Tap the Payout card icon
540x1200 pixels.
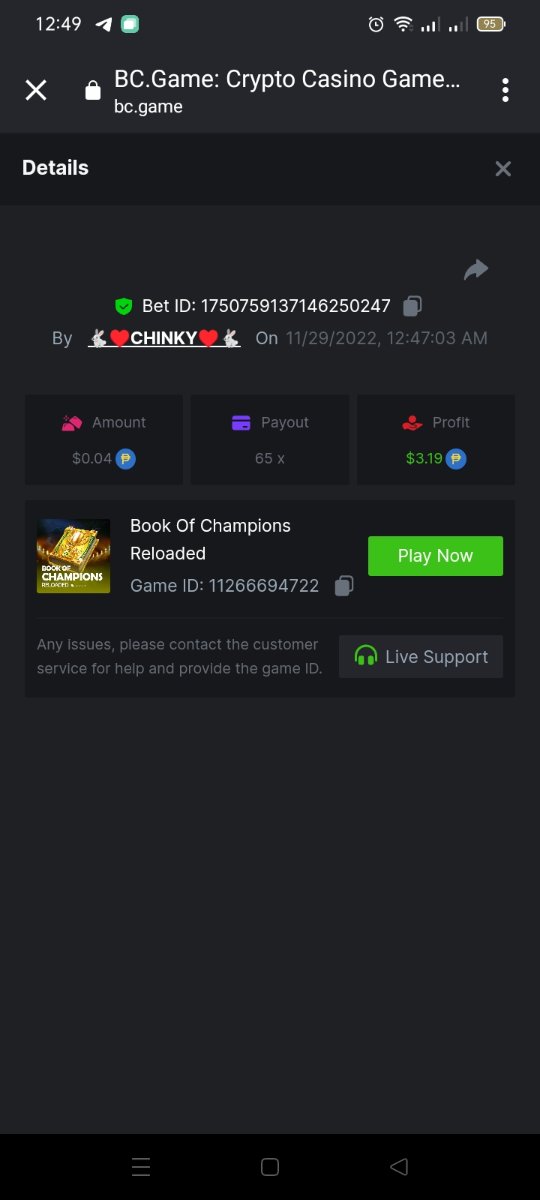pos(241,423)
